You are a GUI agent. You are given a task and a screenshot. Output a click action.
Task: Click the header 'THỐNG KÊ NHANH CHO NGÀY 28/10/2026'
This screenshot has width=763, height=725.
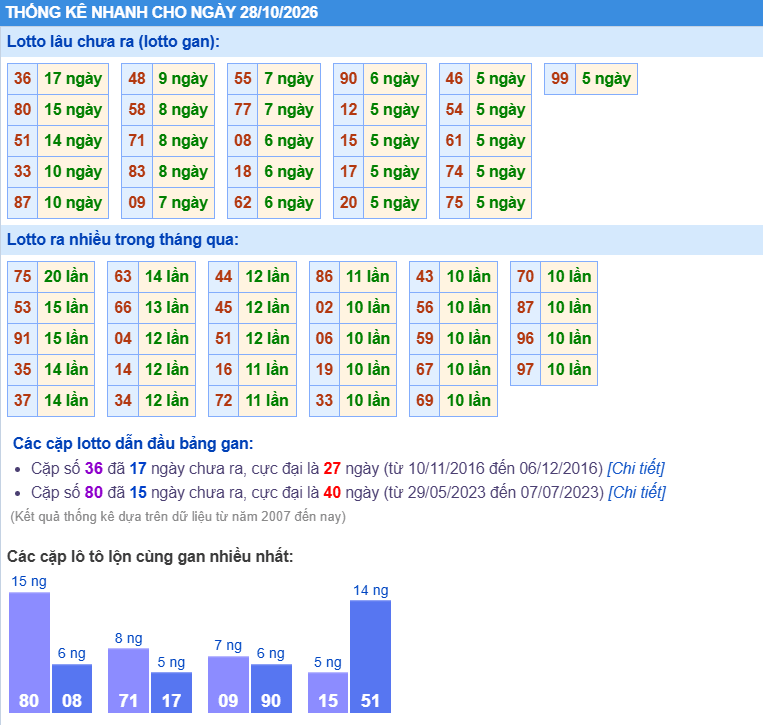coord(162,12)
